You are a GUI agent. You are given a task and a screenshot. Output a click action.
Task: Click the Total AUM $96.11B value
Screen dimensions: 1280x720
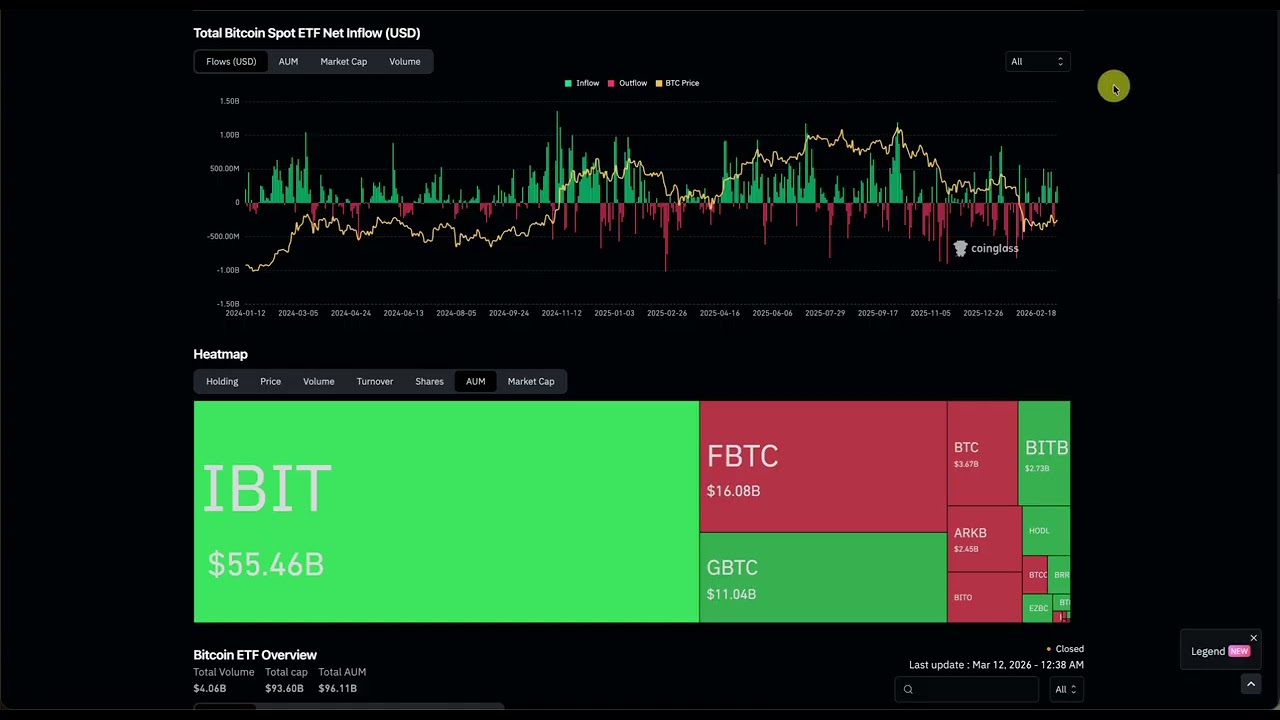337,688
